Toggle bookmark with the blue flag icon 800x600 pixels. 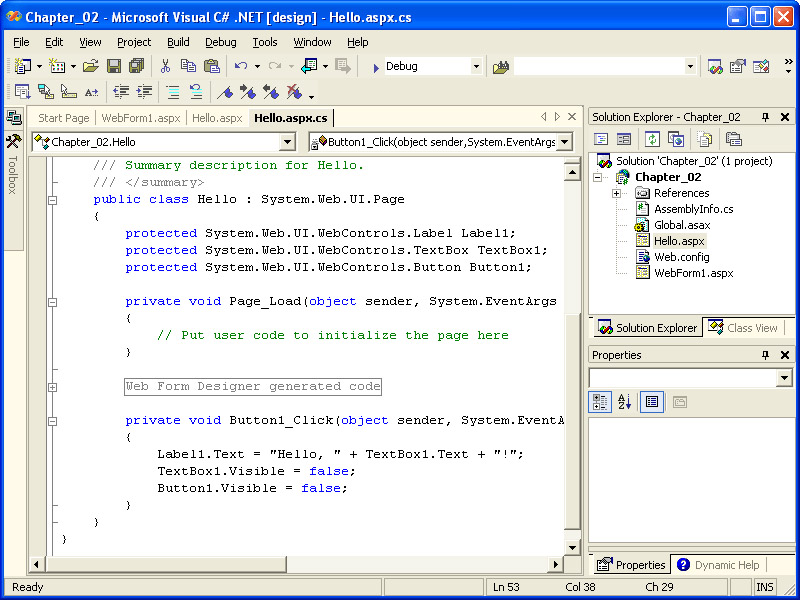pyautogui.click(x=225, y=92)
